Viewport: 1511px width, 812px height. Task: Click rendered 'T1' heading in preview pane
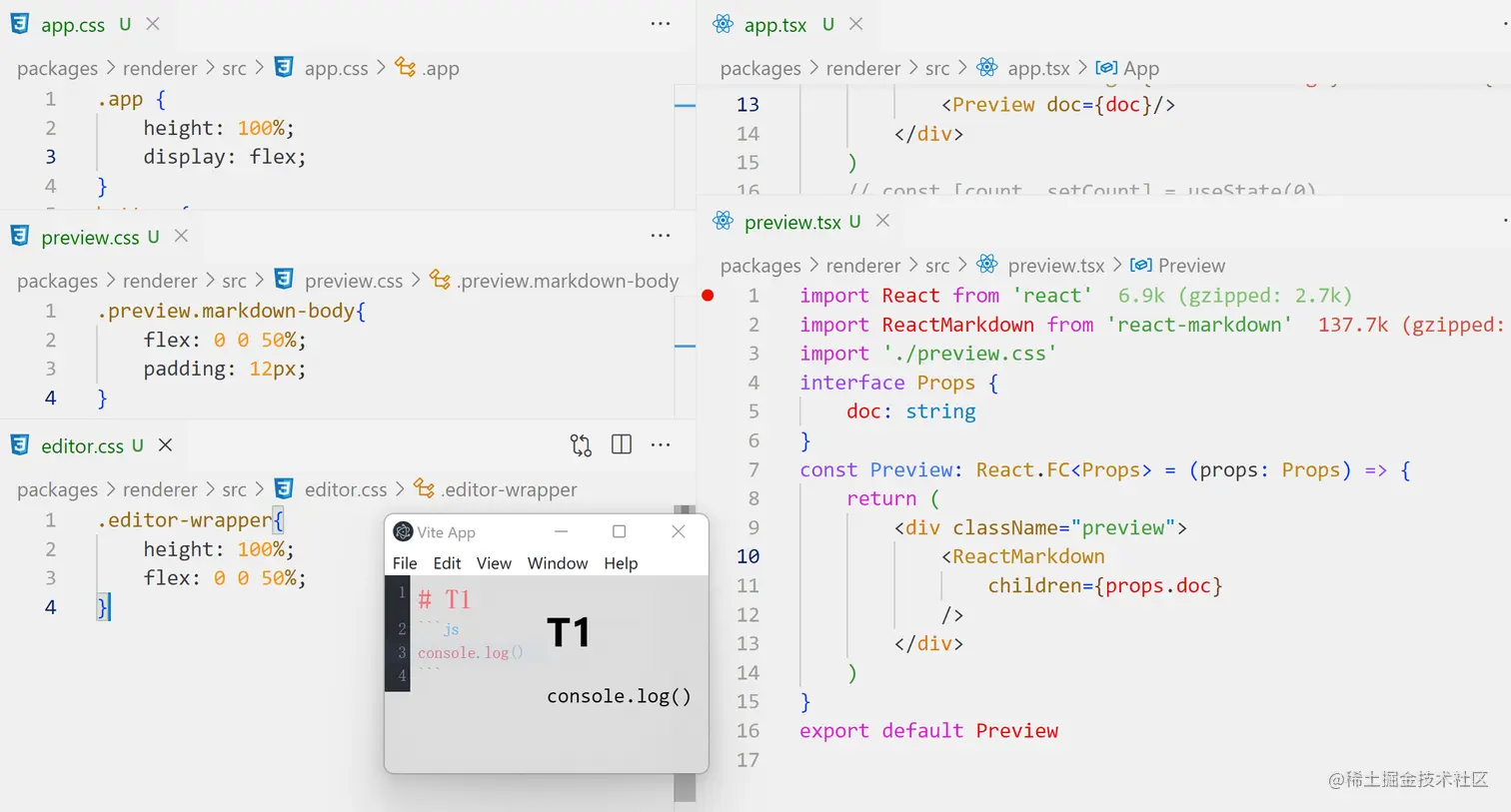(x=568, y=633)
